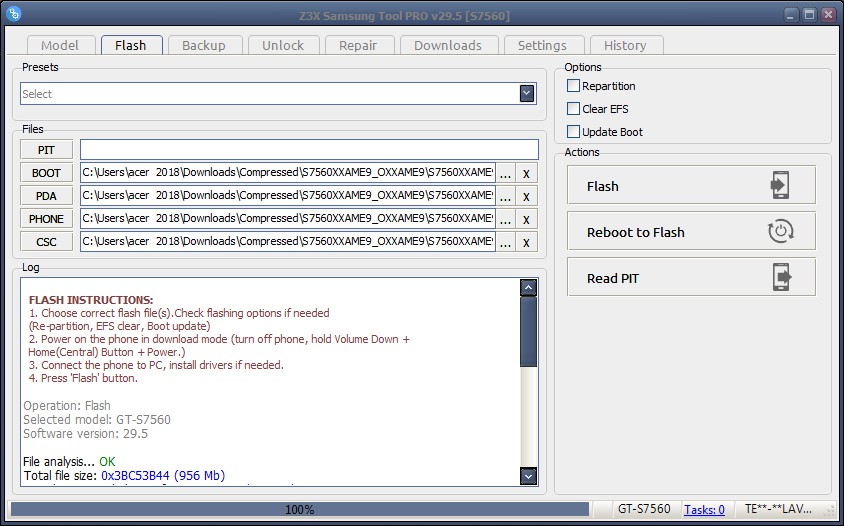Screen dimensions: 844x526
Task: Clear the BOOT file with its X button
Action: click(x=526, y=173)
